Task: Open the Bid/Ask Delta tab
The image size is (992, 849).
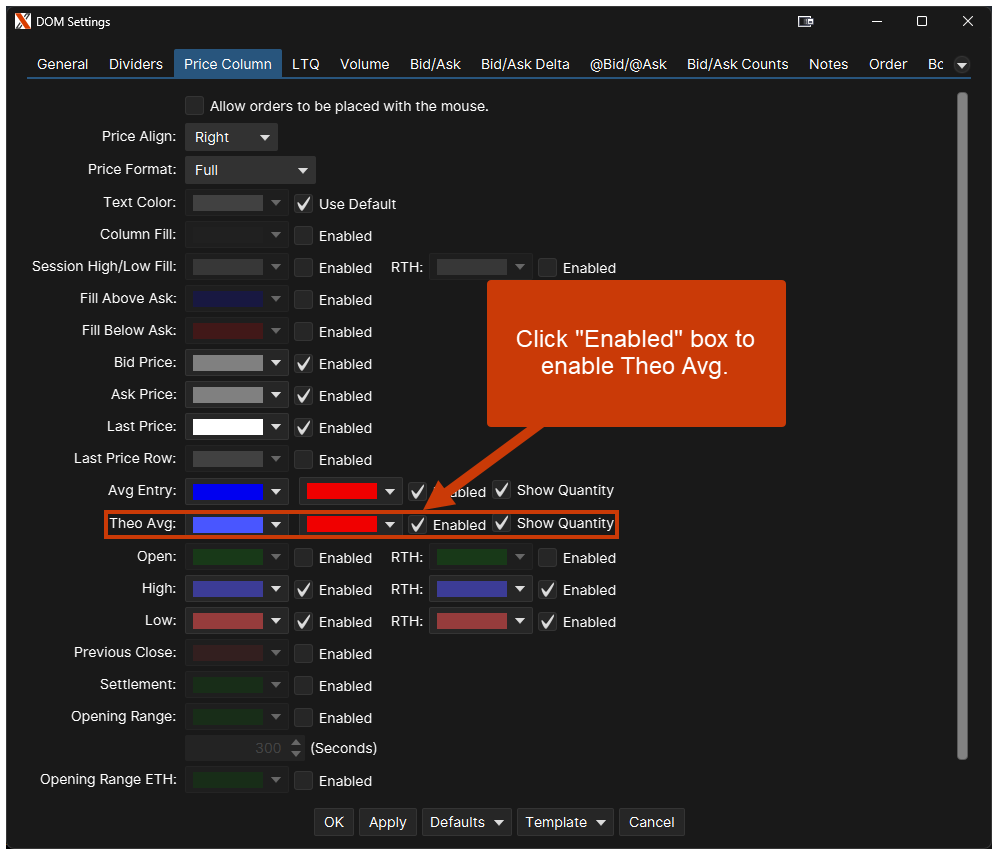Action: 525,64
